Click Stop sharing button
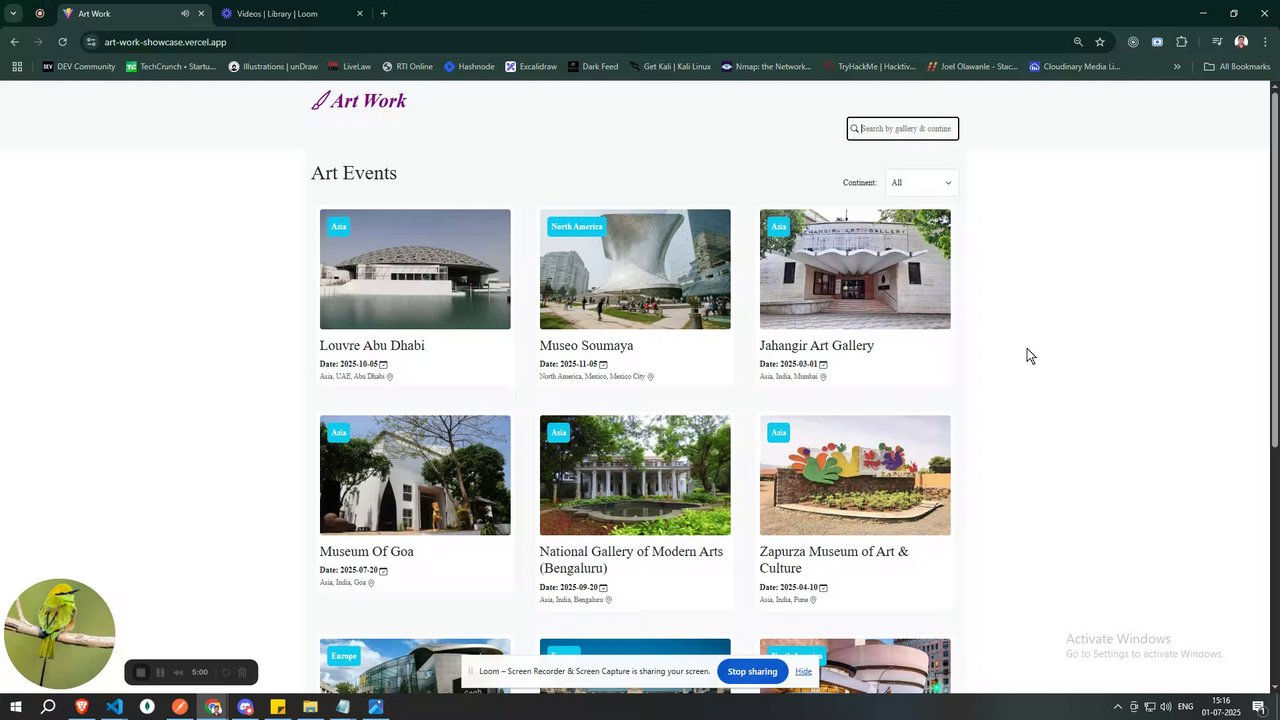Image resolution: width=1280 pixels, height=720 pixels. click(752, 671)
